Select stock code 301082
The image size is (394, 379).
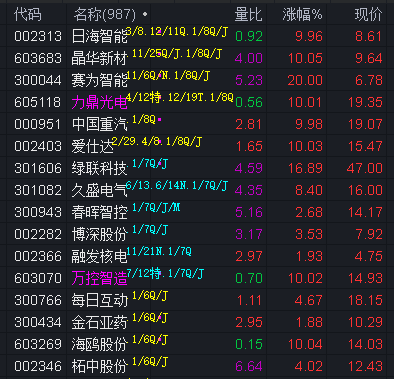38,190
